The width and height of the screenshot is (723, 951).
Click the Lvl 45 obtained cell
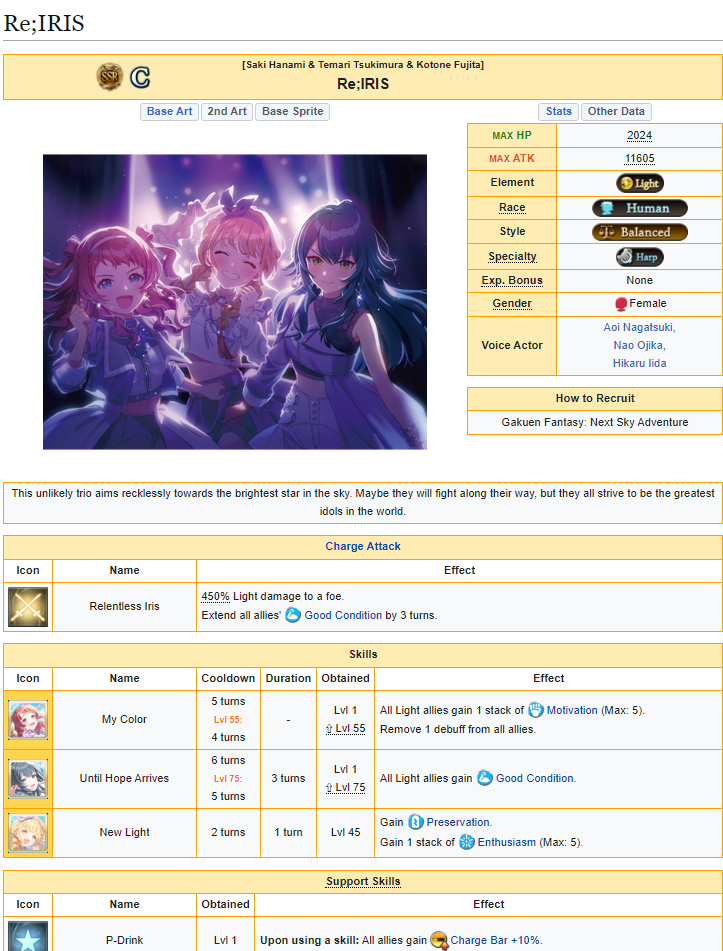(346, 833)
